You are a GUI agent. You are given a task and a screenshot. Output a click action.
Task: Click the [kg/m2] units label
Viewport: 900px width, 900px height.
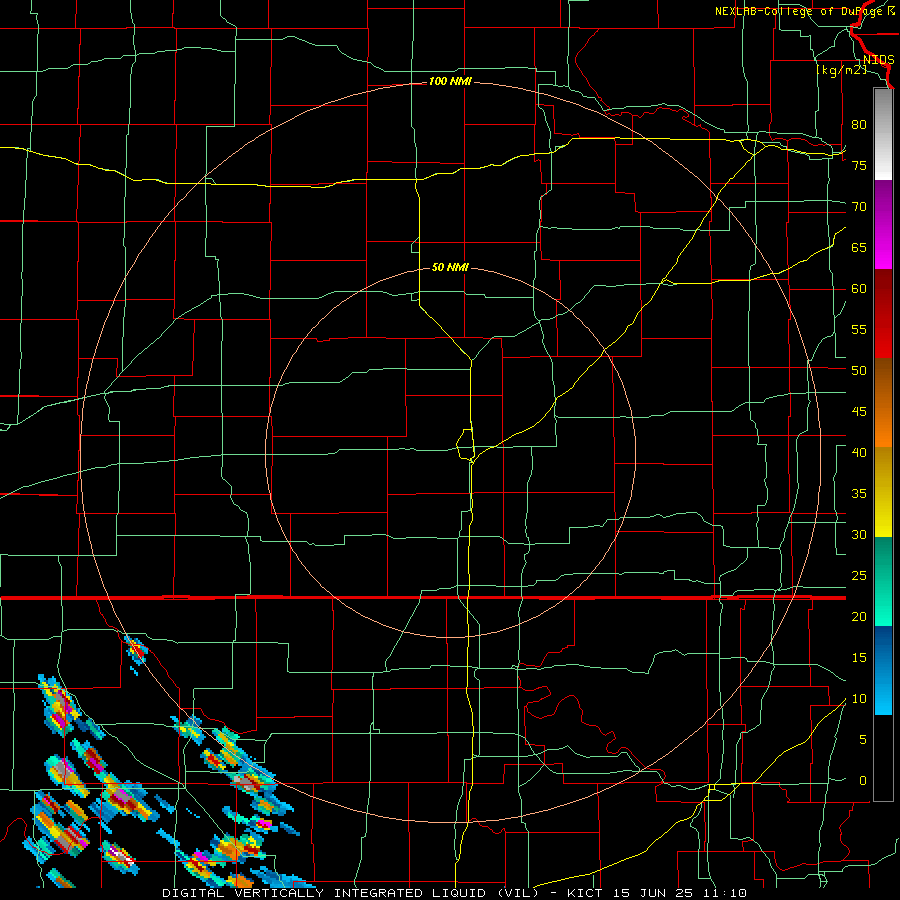point(841,70)
